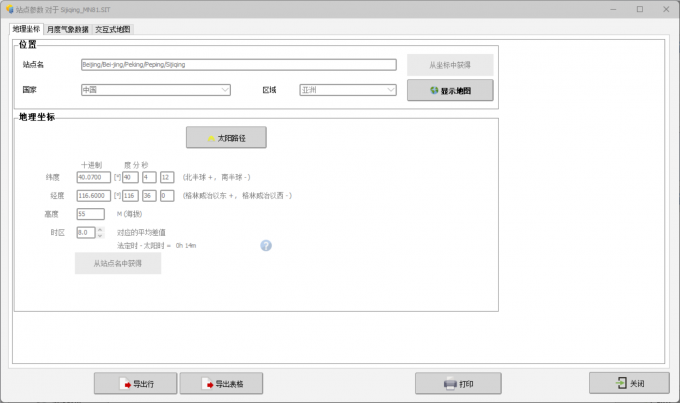Click the app icon in title bar

pyautogui.click(x=8, y=8)
